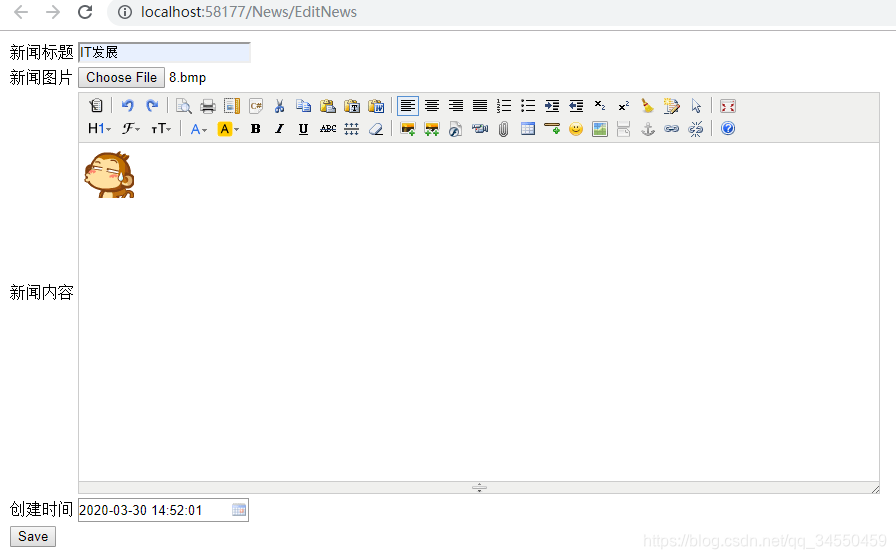Insert a bulleted list
This screenshot has height=559, width=896.
527,106
